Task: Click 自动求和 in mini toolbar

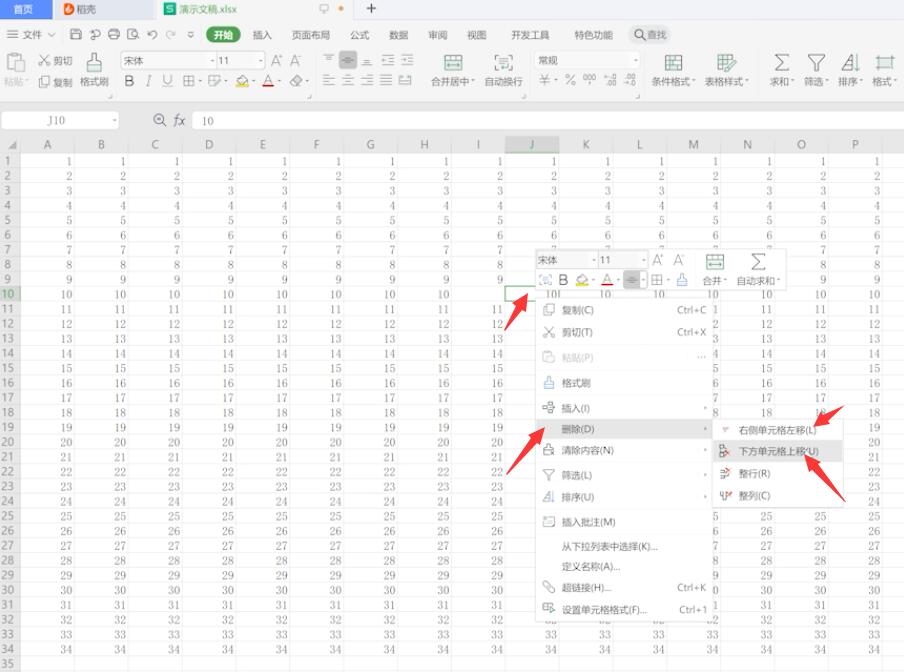Action: point(758,269)
